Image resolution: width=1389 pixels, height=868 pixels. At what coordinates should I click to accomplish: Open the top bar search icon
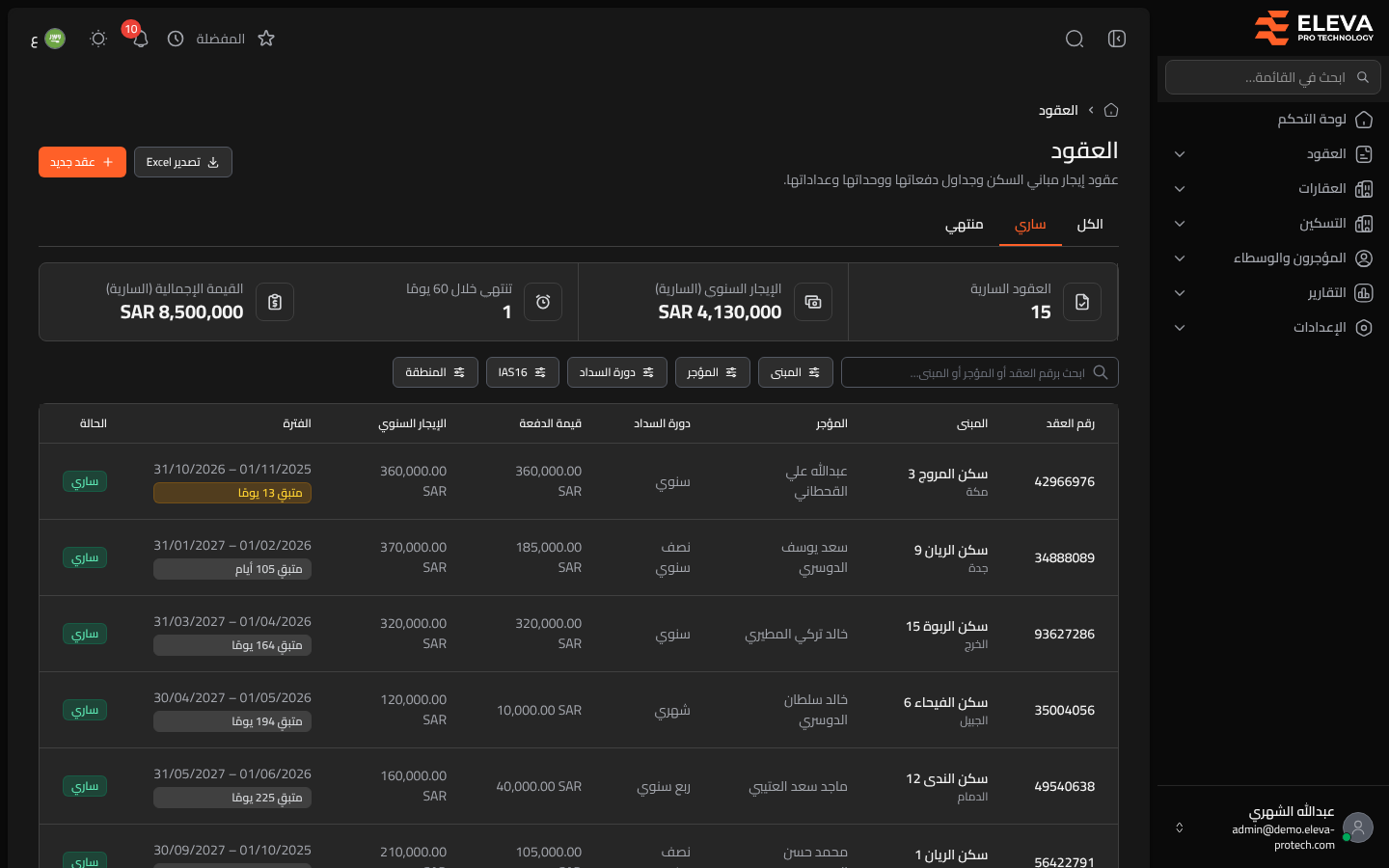click(1075, 39)
